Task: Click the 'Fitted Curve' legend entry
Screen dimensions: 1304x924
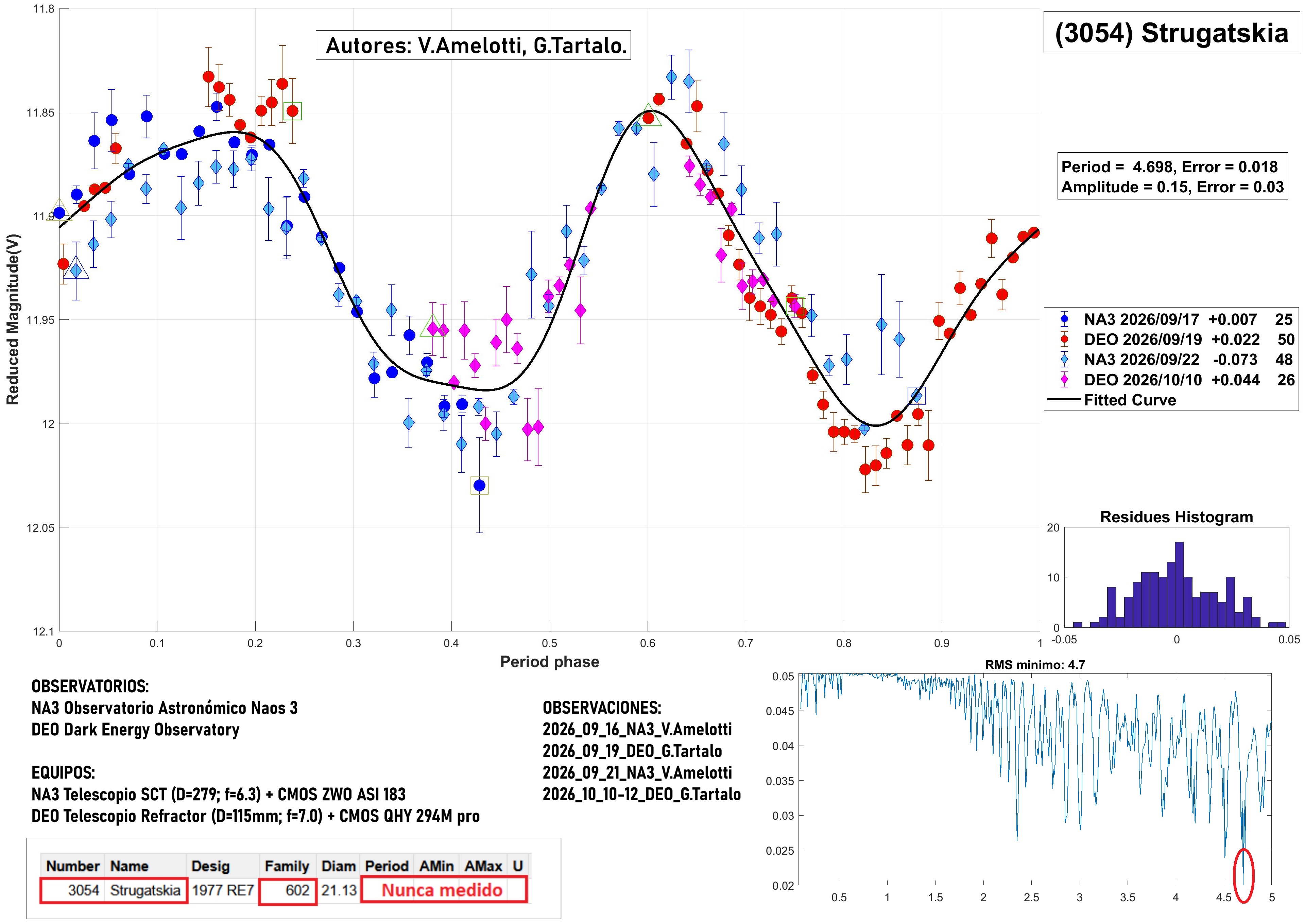Action: (1129, 400)
